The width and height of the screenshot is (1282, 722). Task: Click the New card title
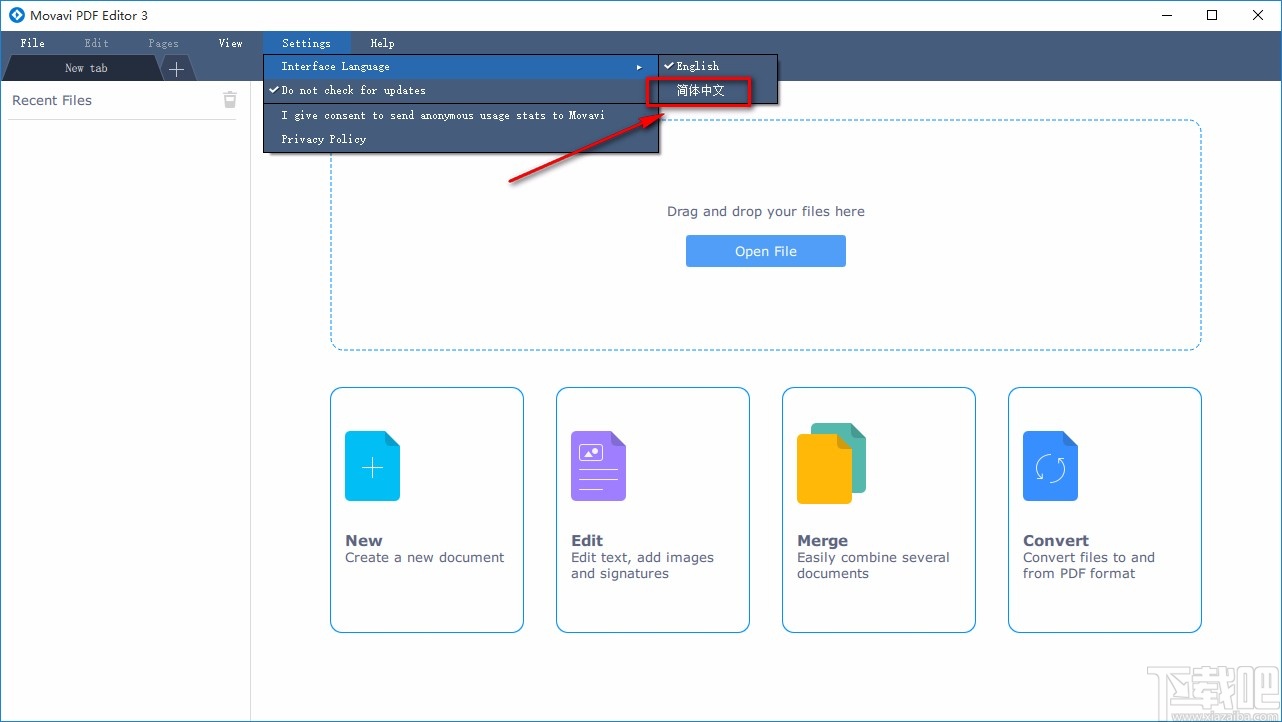[x=364, y=540]
